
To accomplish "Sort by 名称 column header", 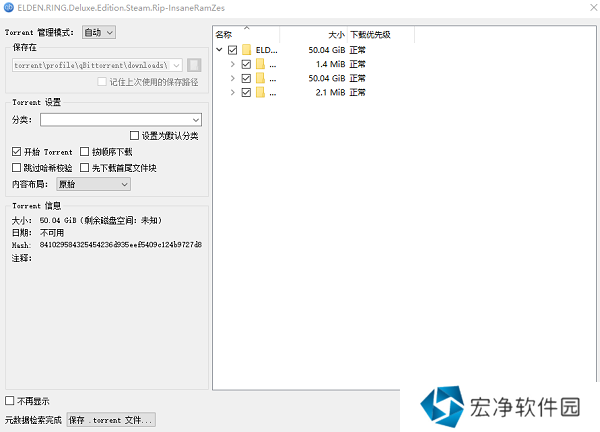I will click(246, 34).
